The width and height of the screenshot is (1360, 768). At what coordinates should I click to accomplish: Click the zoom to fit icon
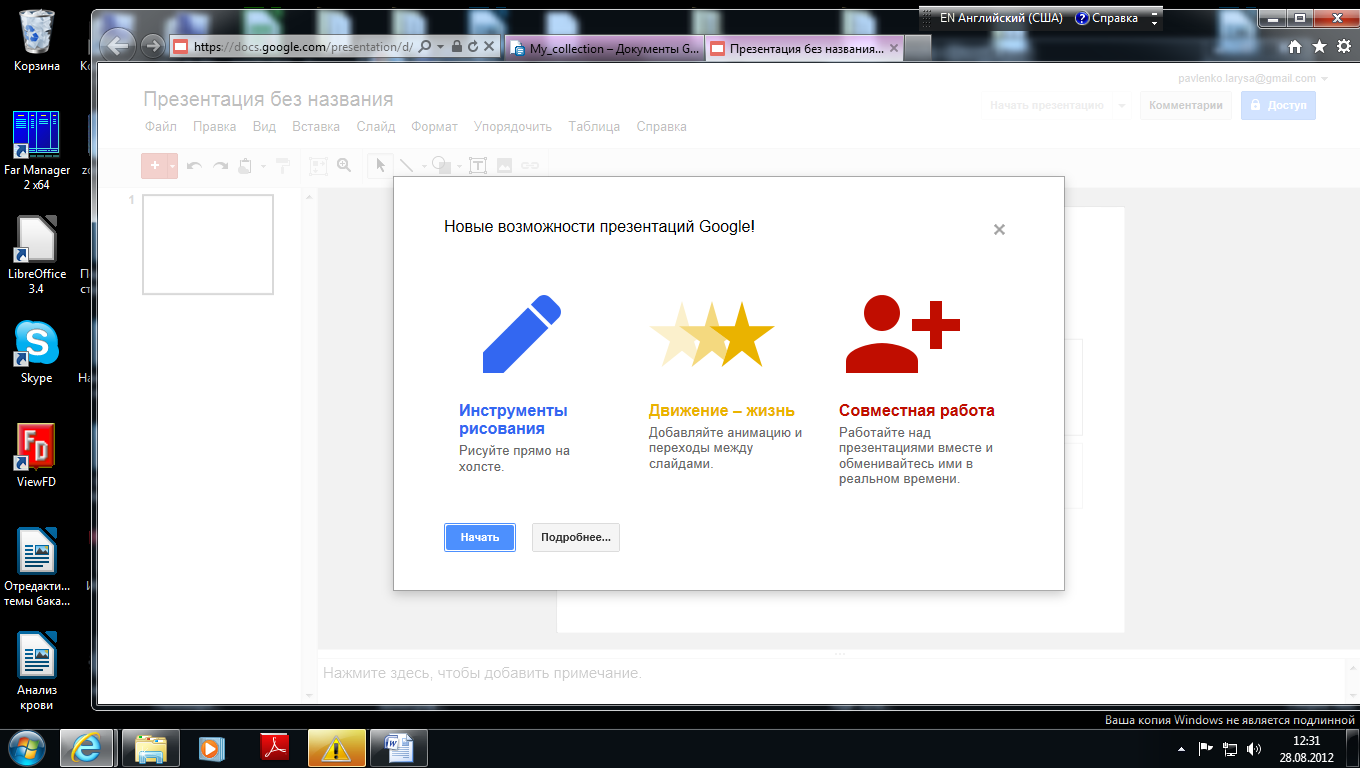coord(318,166)
